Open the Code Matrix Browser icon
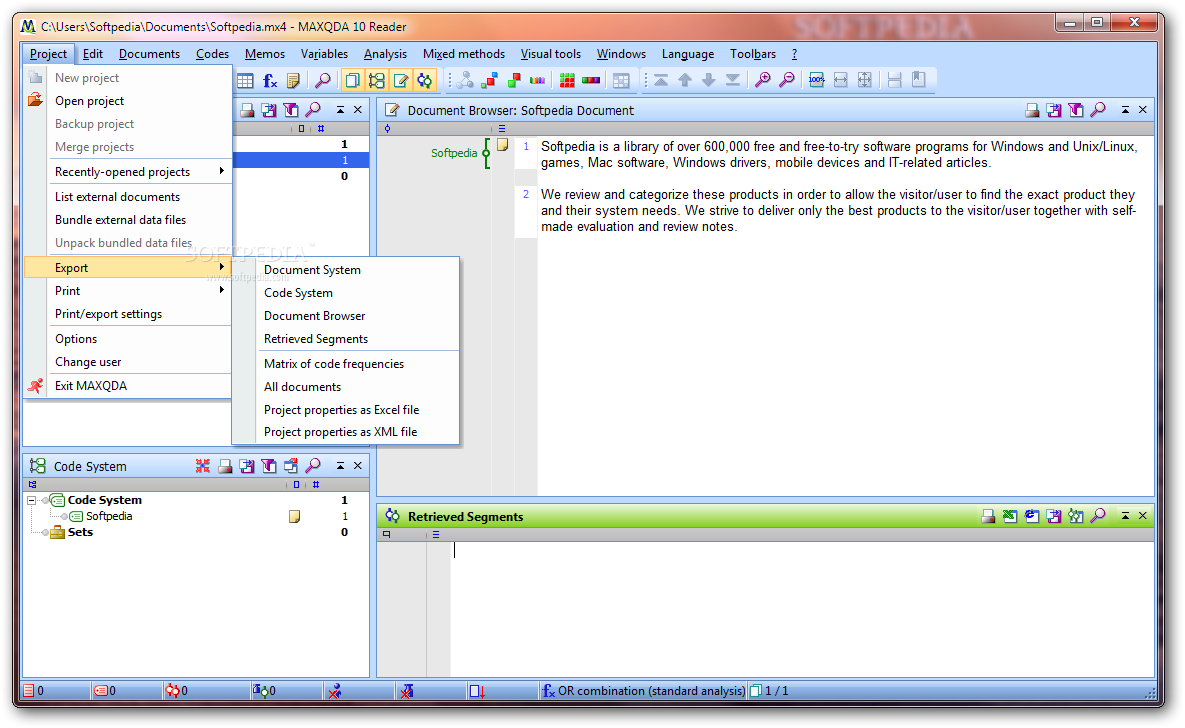Screen dimensions: 1185x728 [x=489, y=80]
